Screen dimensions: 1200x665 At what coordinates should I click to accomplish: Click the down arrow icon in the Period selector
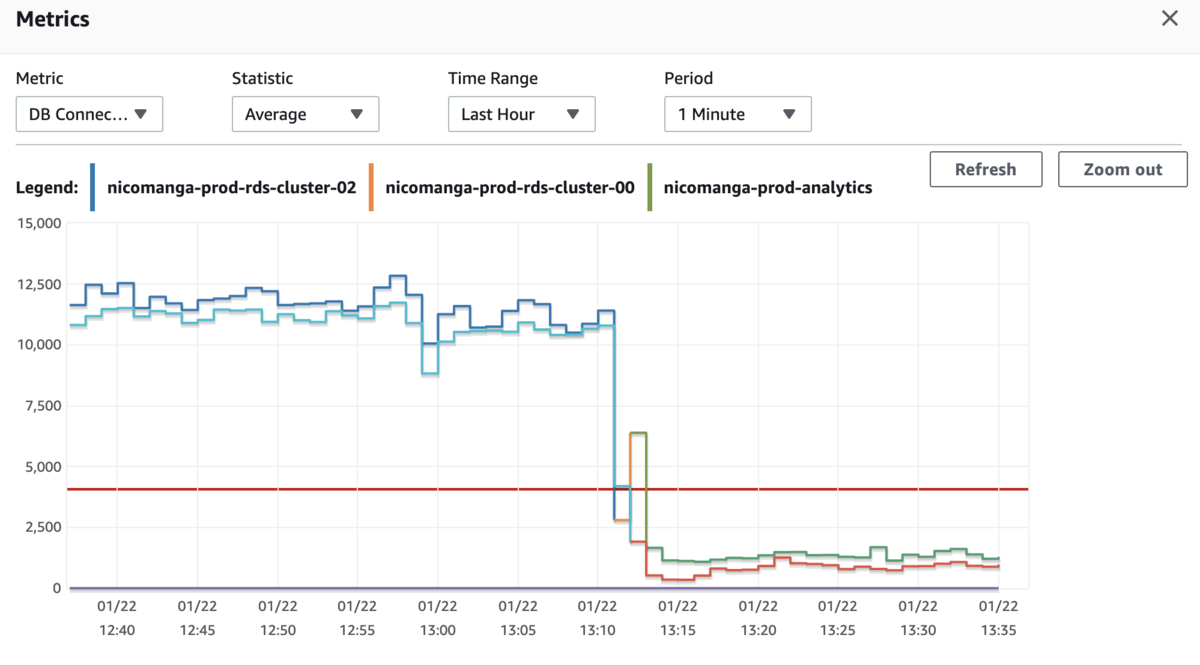pyautogui.click(x=789, y=114)
